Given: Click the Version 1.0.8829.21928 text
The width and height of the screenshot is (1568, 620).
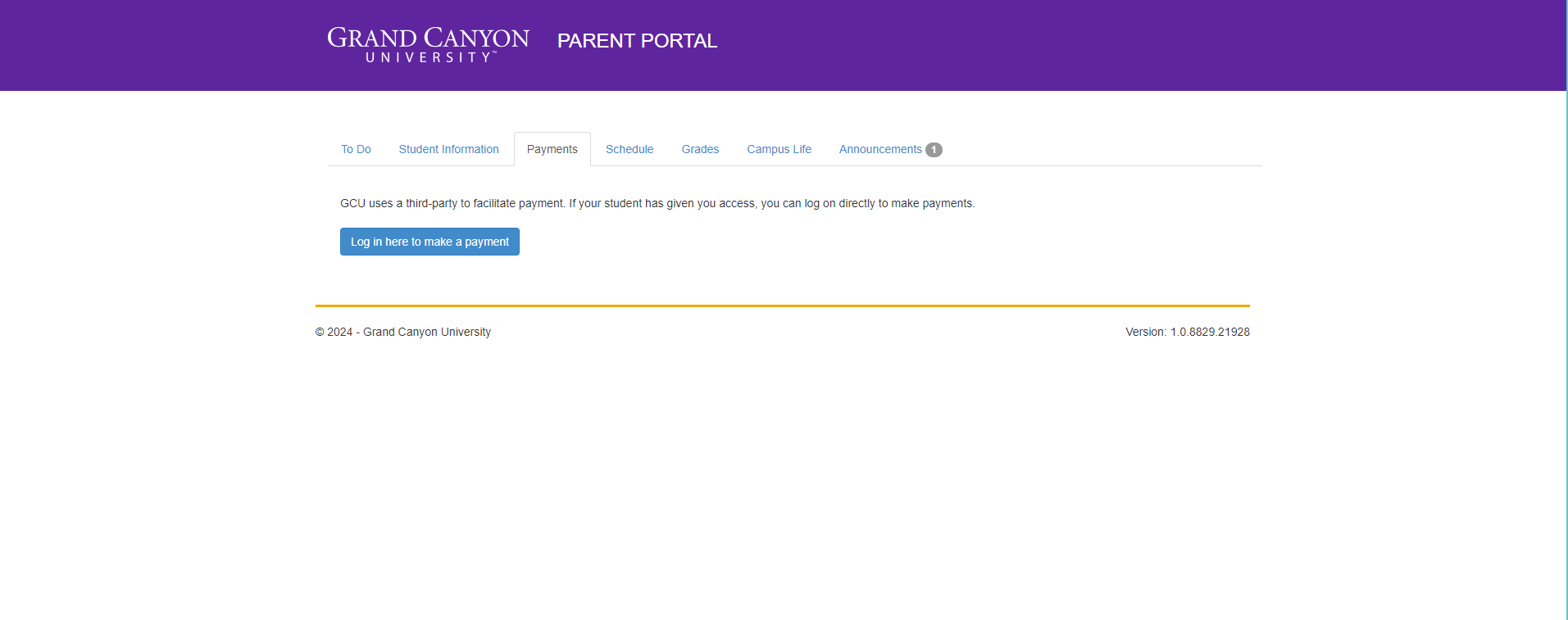Looking at the screenshot, I should (x=1187, y=332).
